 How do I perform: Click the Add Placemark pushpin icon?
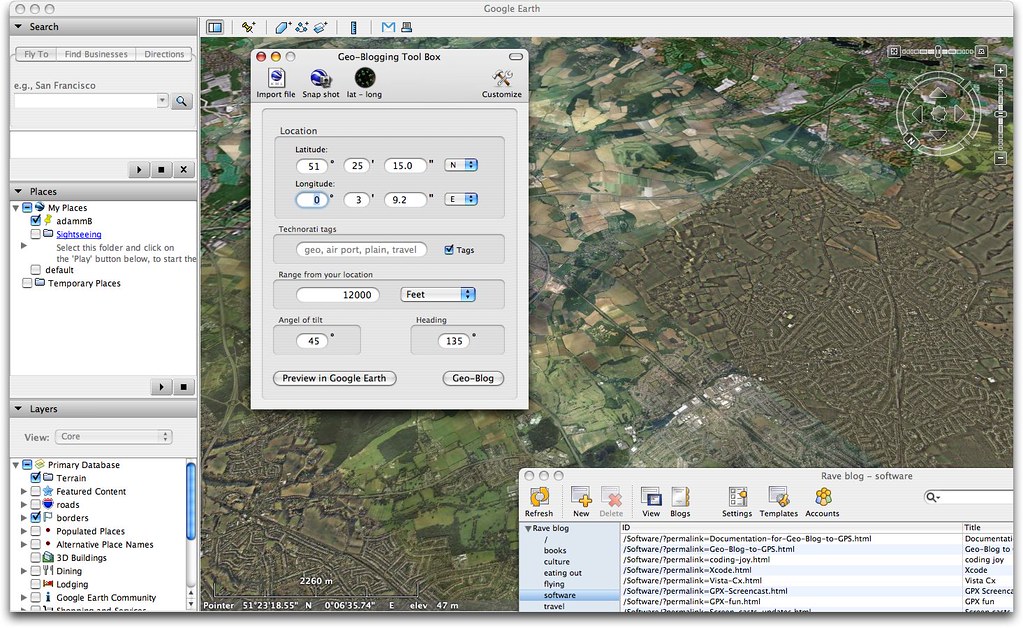[248, 27]
